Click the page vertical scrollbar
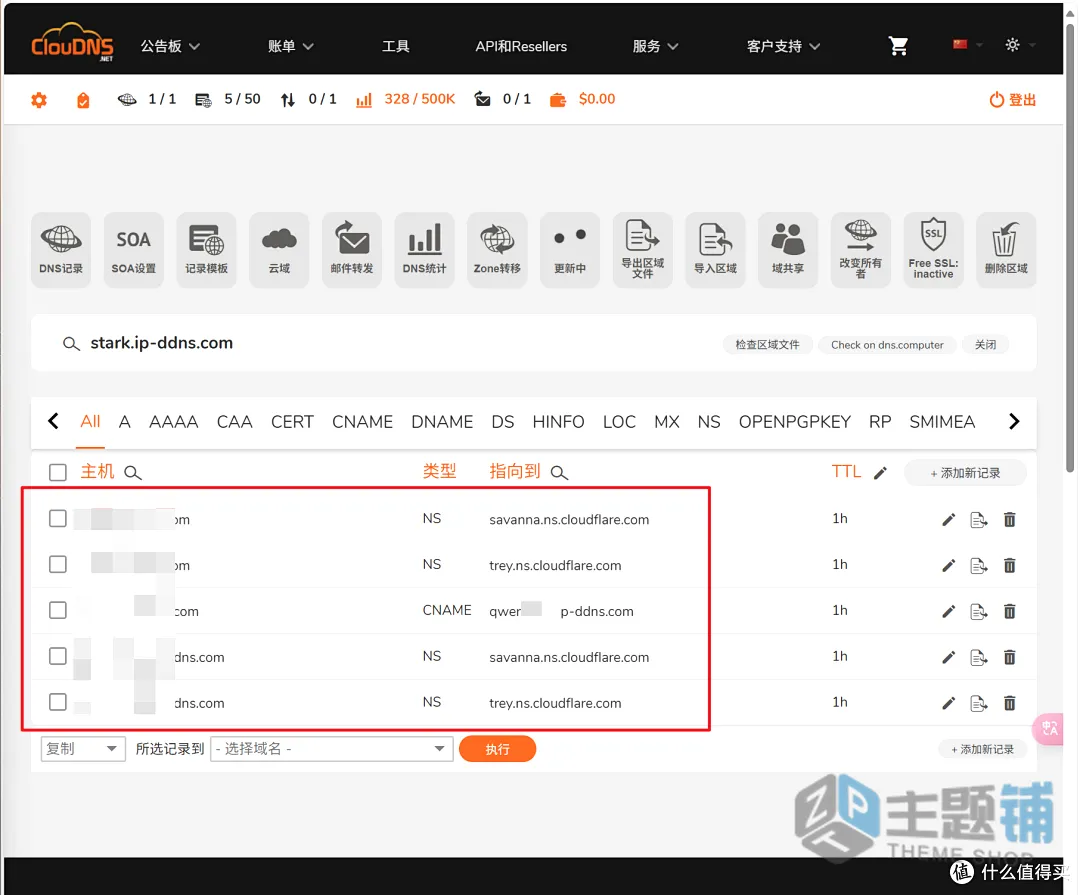This screenshot has height=895, width=1080. click(1070, 248)
